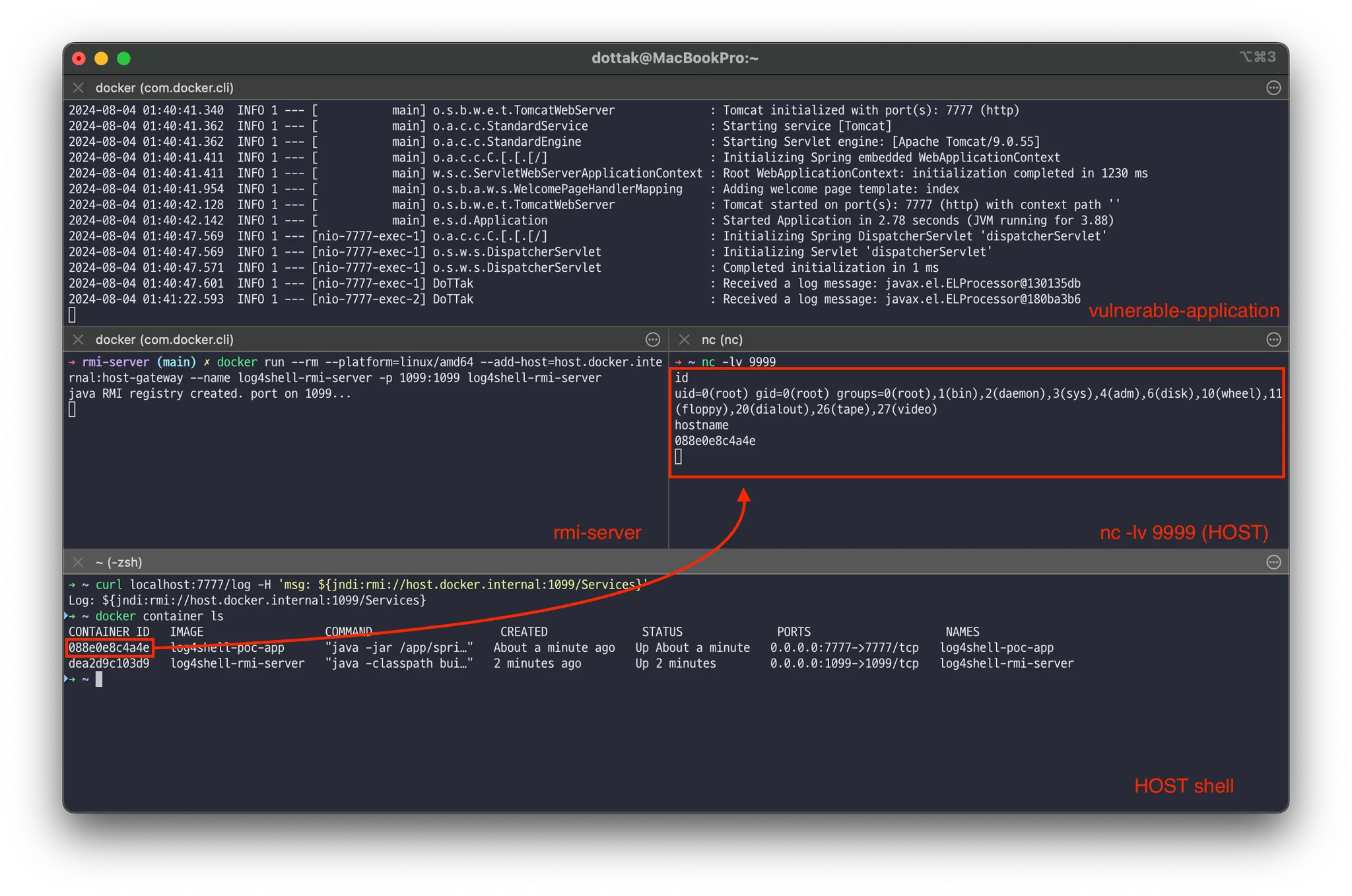Click the green fullscreen window button
The height and width of the screenshot is (896, 1352).
123,59
